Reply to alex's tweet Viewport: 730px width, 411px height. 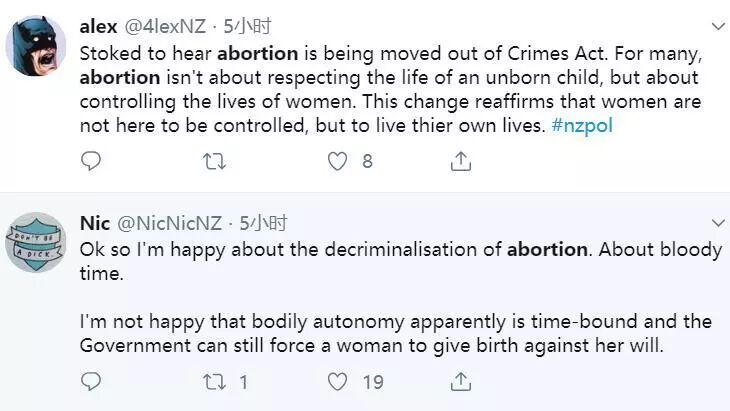click(91, 161)
